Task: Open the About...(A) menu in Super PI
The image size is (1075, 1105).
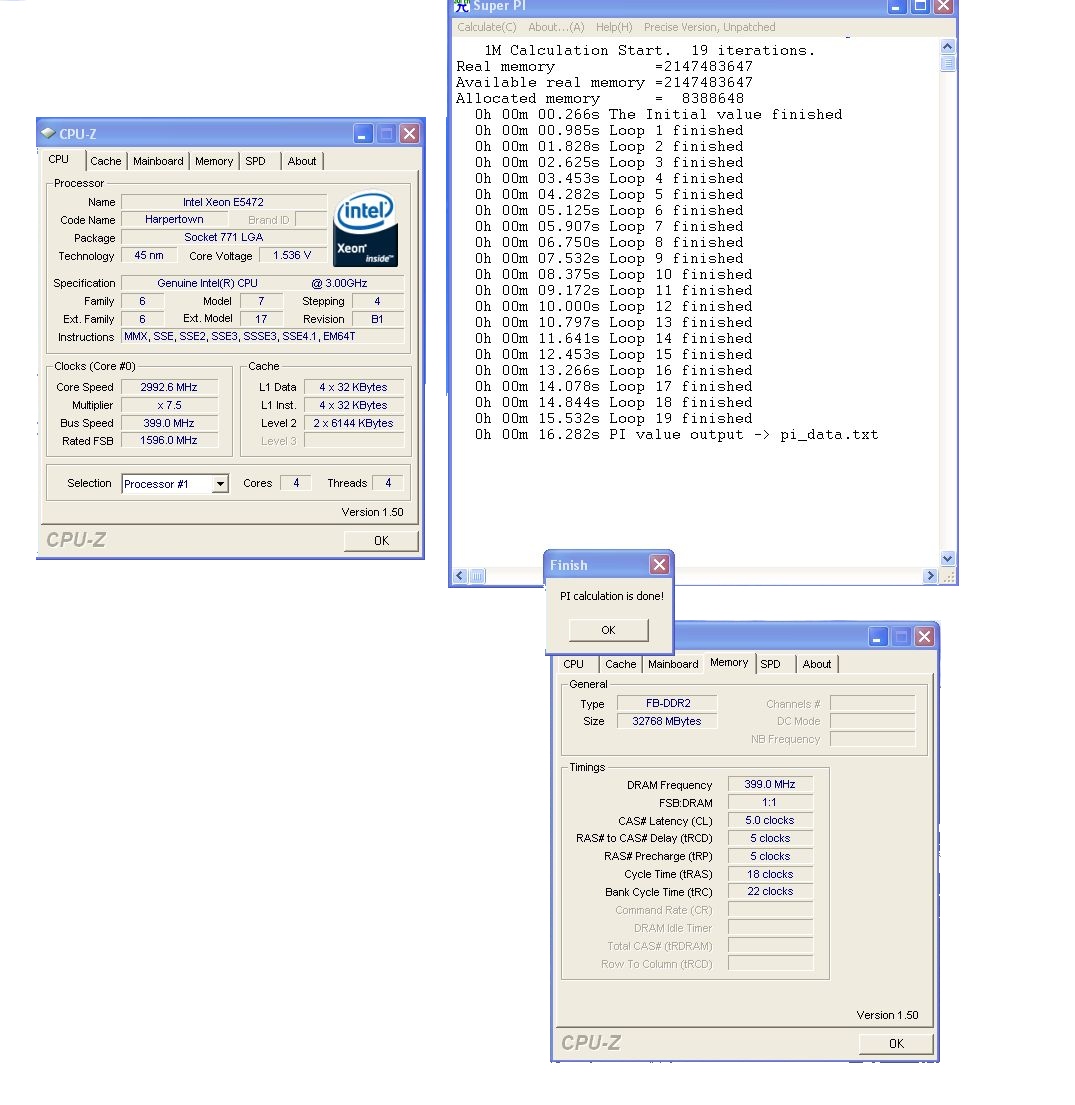Action: click(556, 27)
